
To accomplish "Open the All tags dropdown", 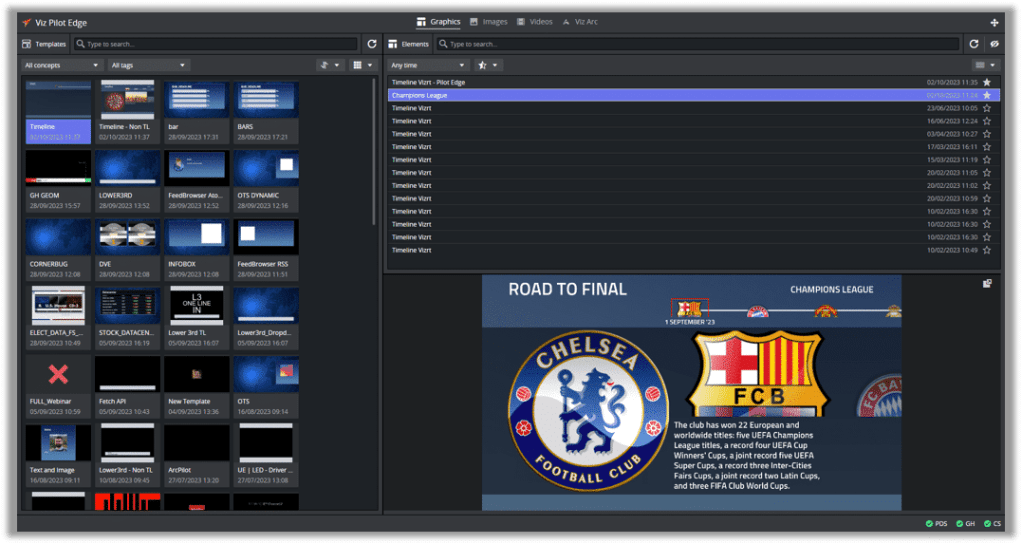I will pyautogui.click(x=149, y=65).
